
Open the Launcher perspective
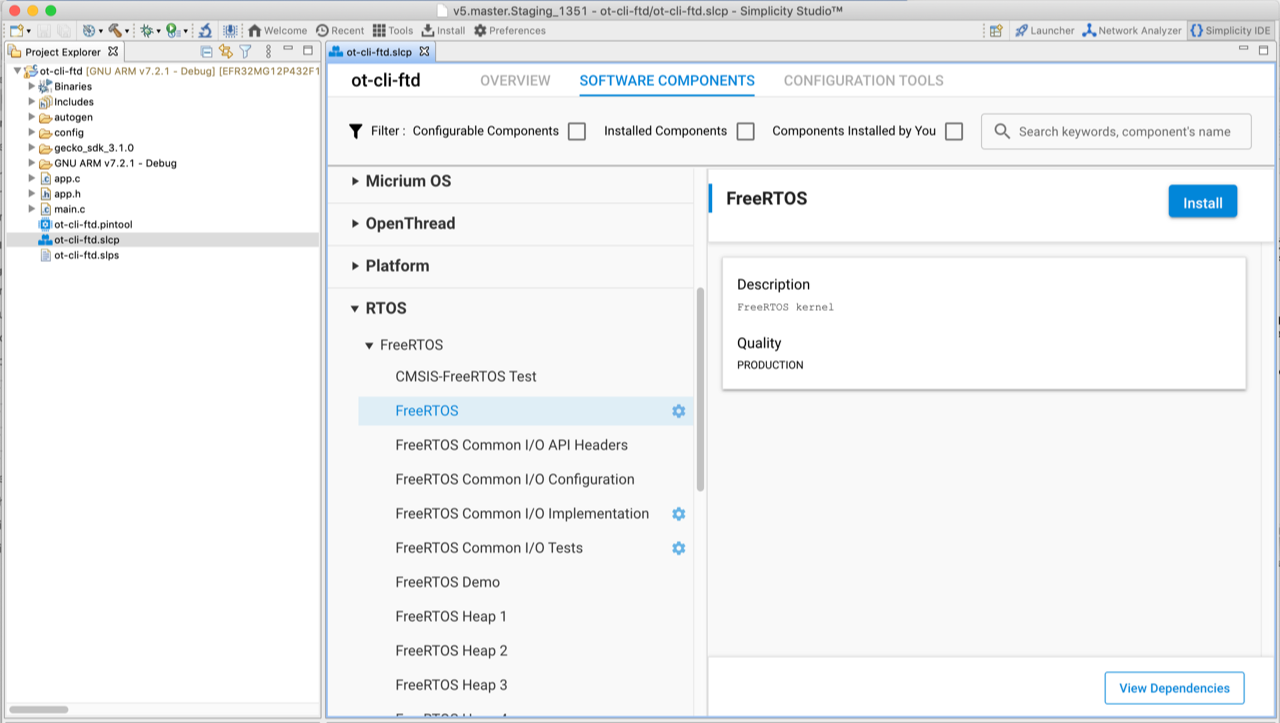1044,31
